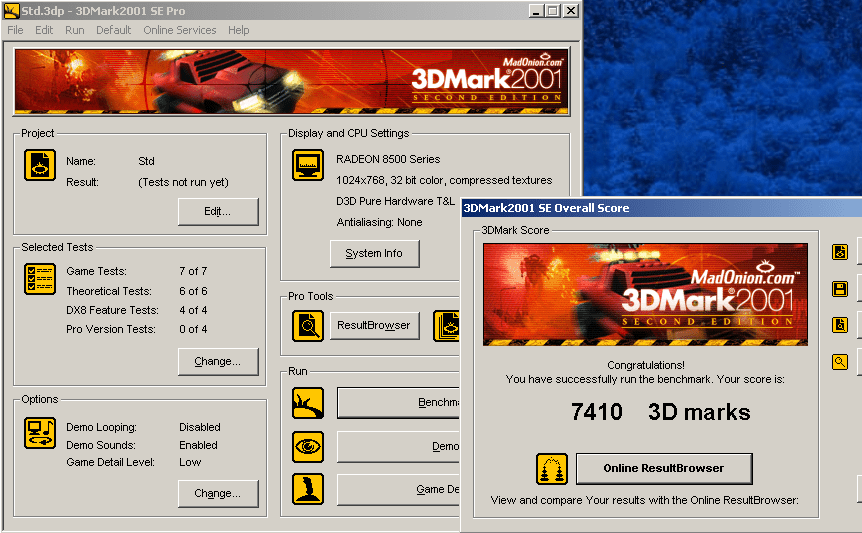Click the 'Tests not run yet' result text

pos(184,182)
